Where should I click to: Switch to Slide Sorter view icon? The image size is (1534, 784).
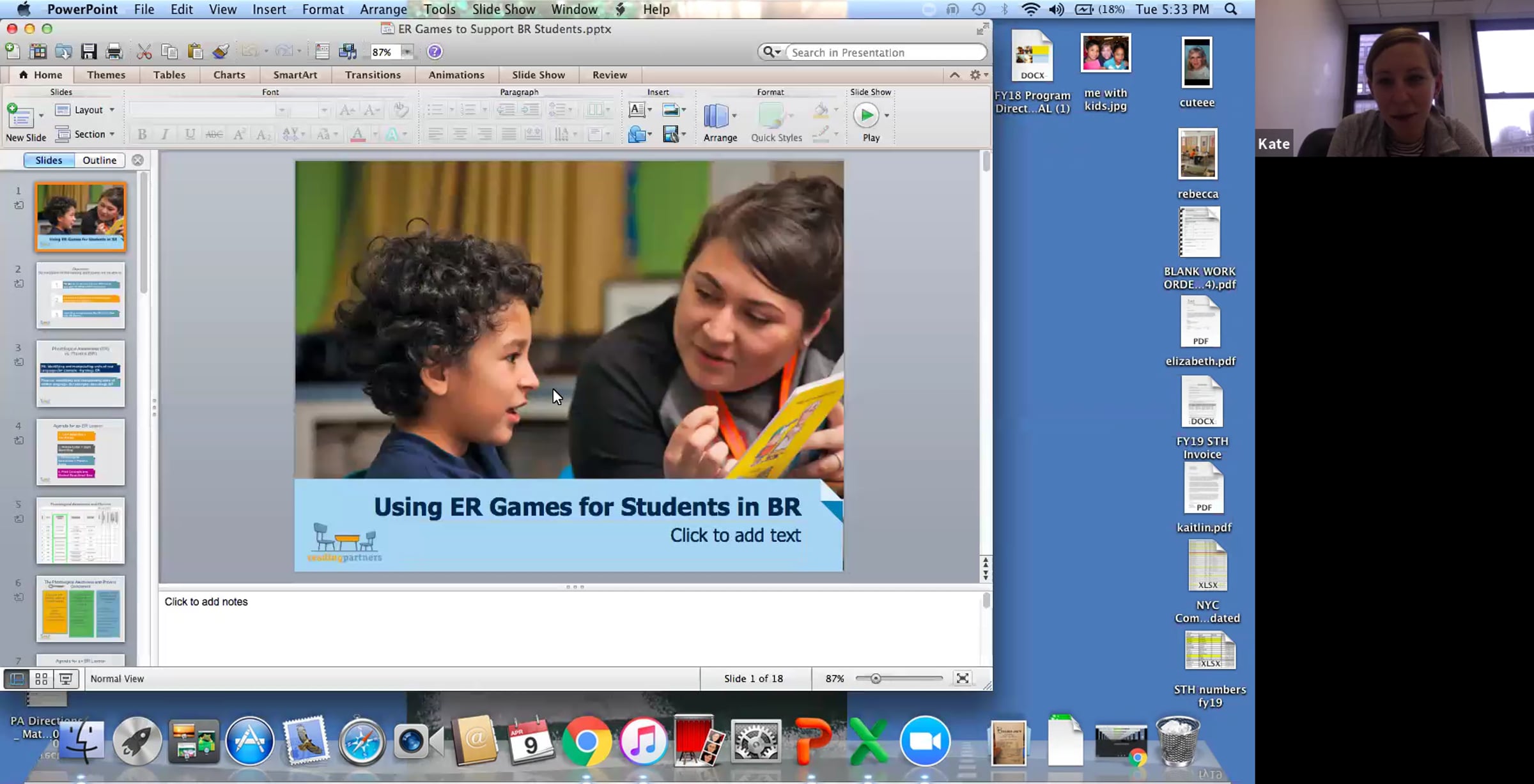pos(42,679)
